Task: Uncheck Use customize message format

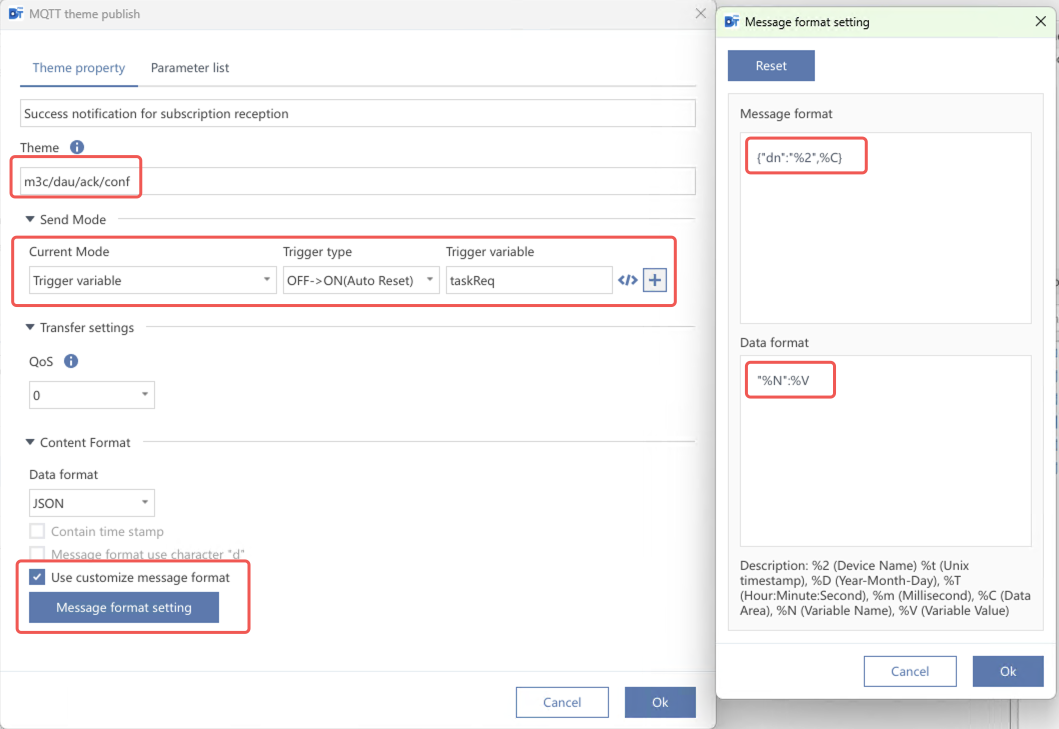Action: (x=37, y=577)
